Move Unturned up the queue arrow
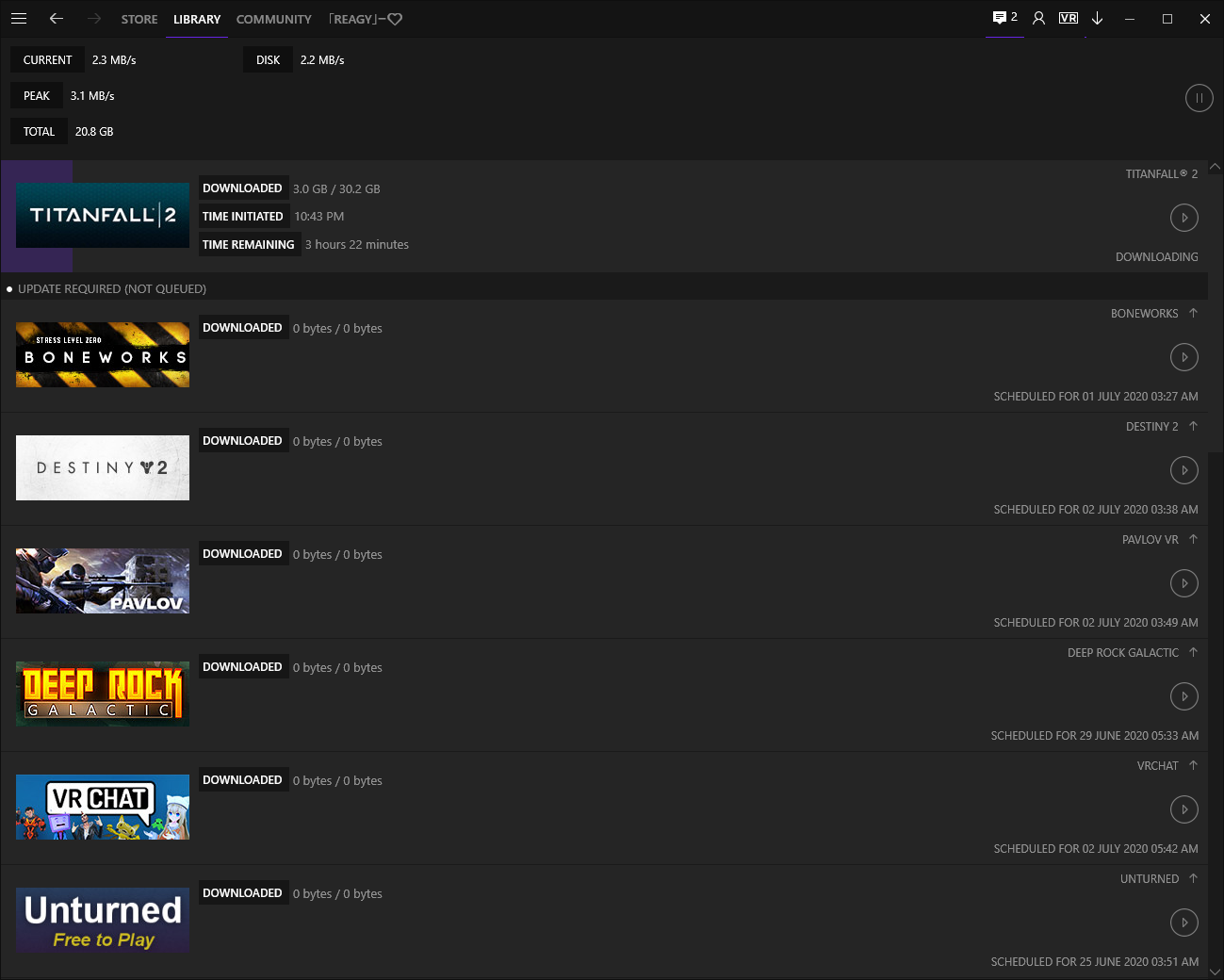The height and width of the screenshot is (980, 1224). click(x=1193, y=878)
